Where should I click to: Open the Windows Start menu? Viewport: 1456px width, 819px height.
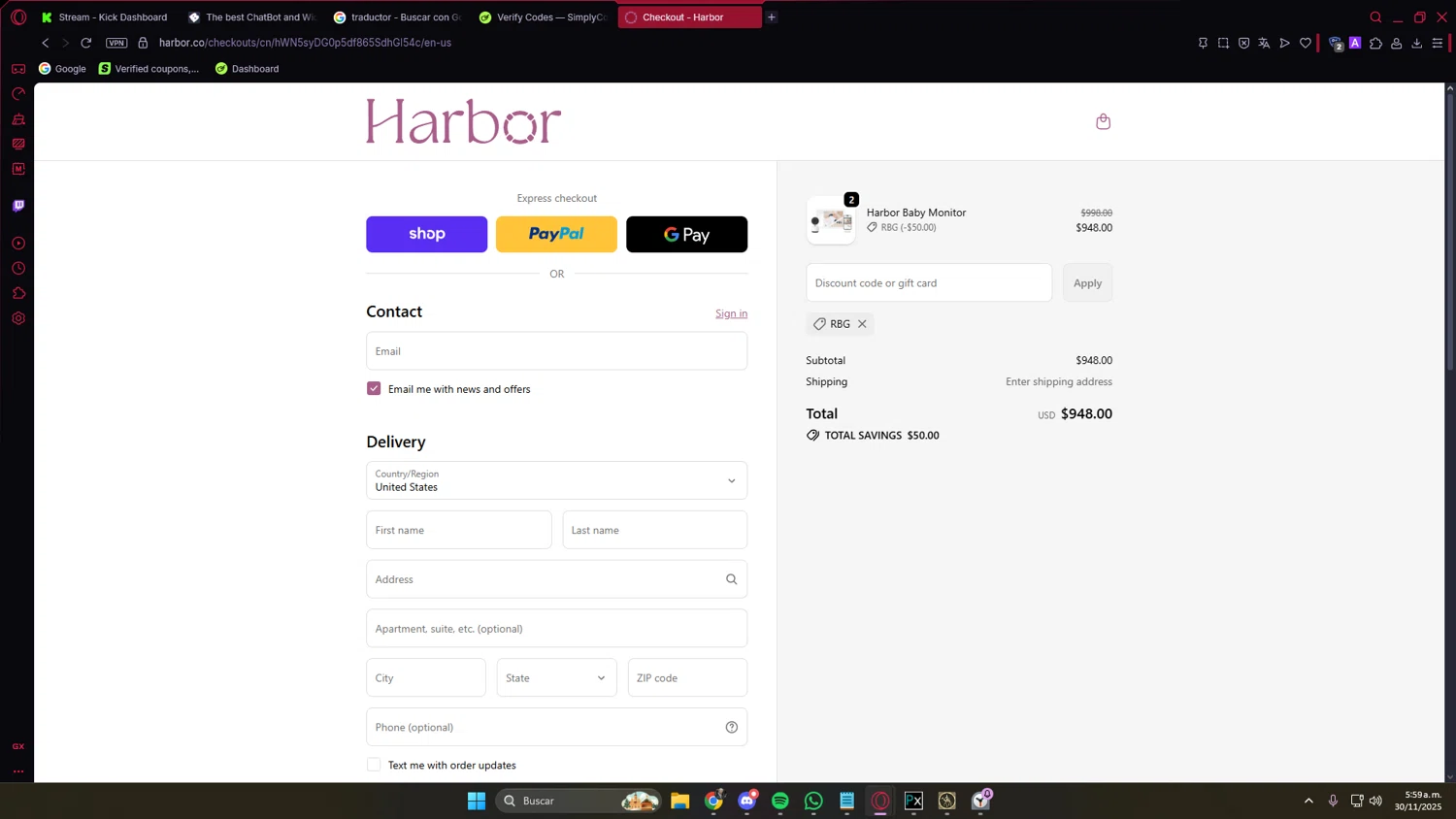(477, 801)
